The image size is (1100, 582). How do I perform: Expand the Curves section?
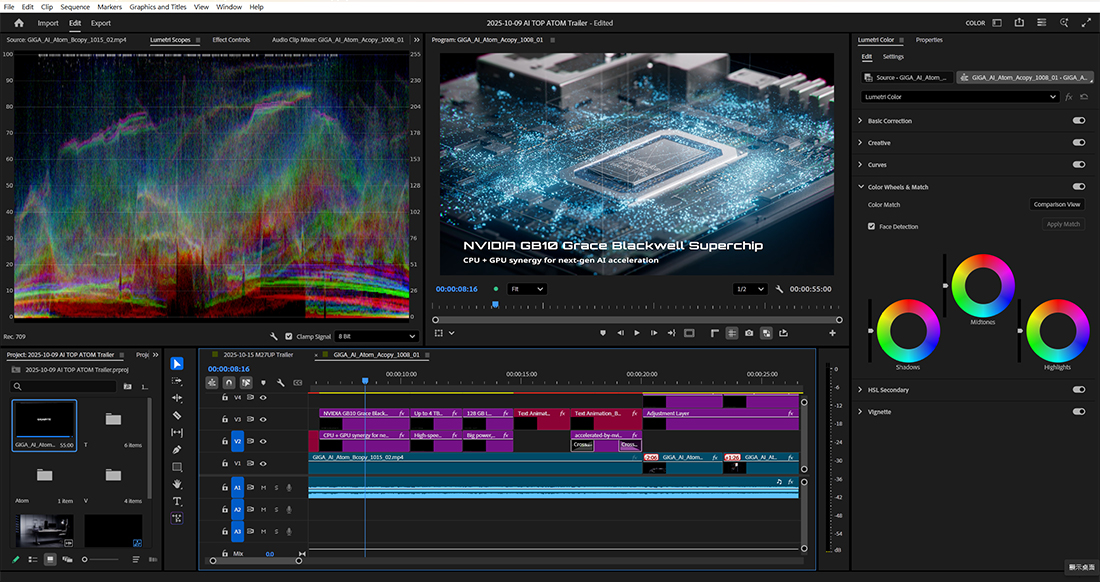[861, 165]
